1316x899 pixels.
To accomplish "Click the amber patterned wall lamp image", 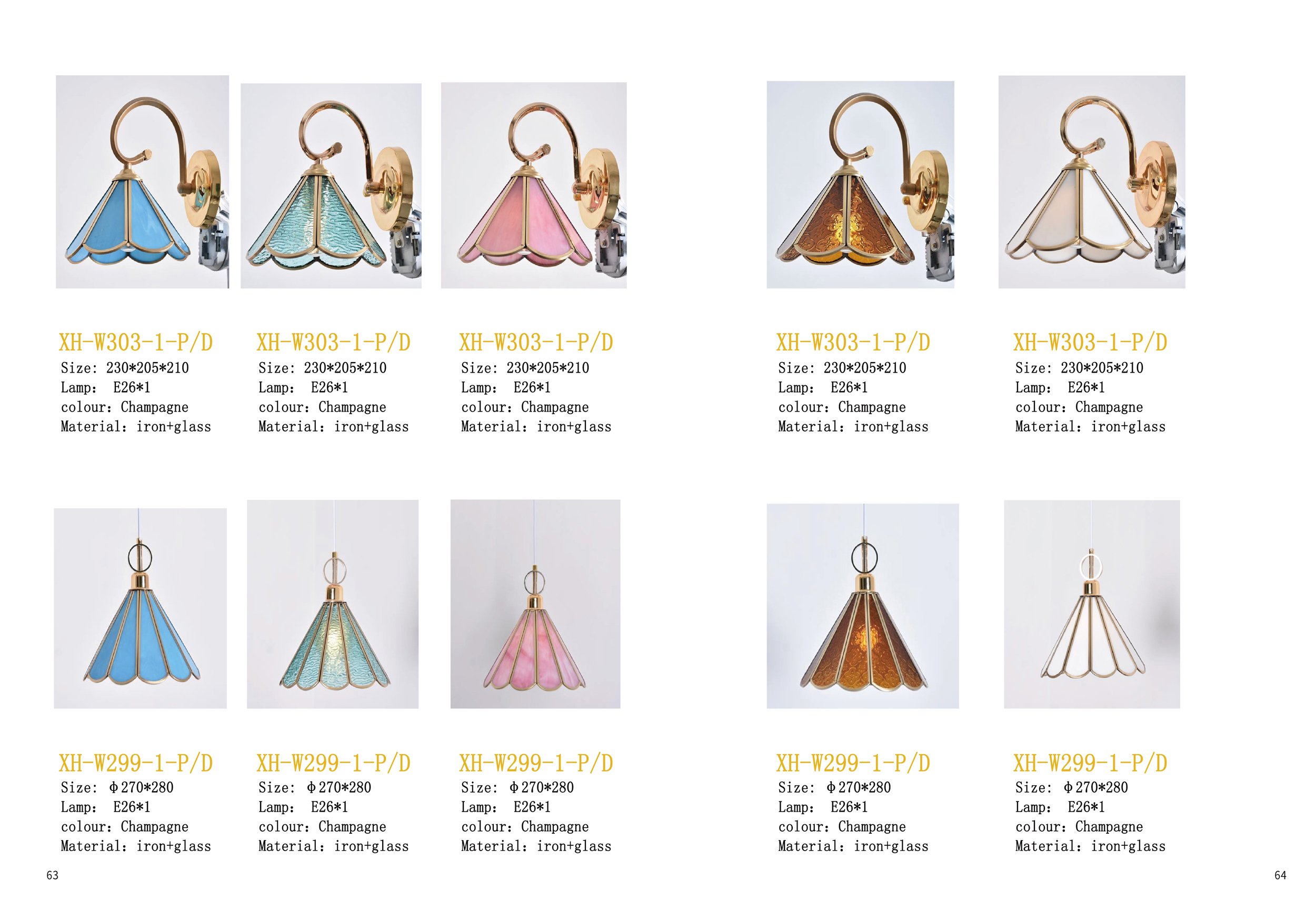I will (x=860, y=185).
